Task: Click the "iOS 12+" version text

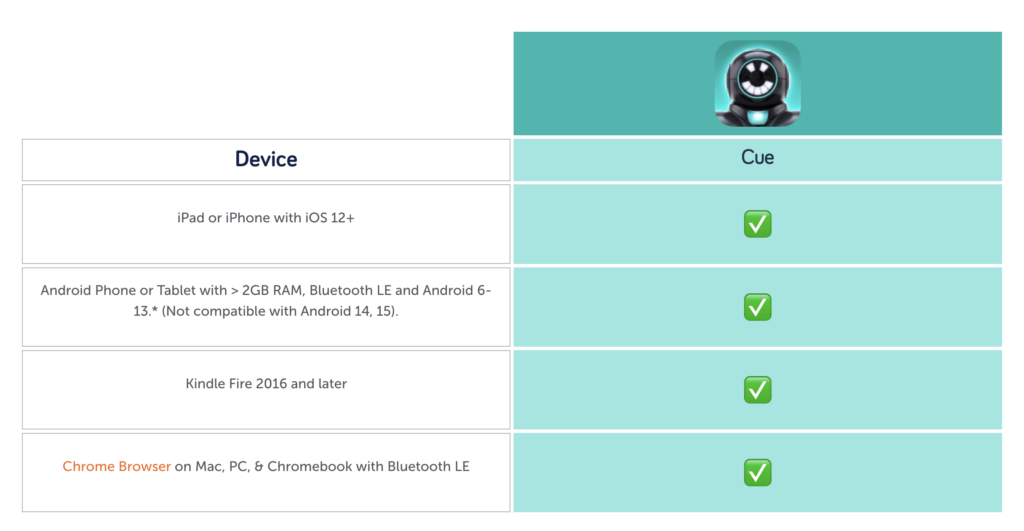Action: click(x=330, y=217)
